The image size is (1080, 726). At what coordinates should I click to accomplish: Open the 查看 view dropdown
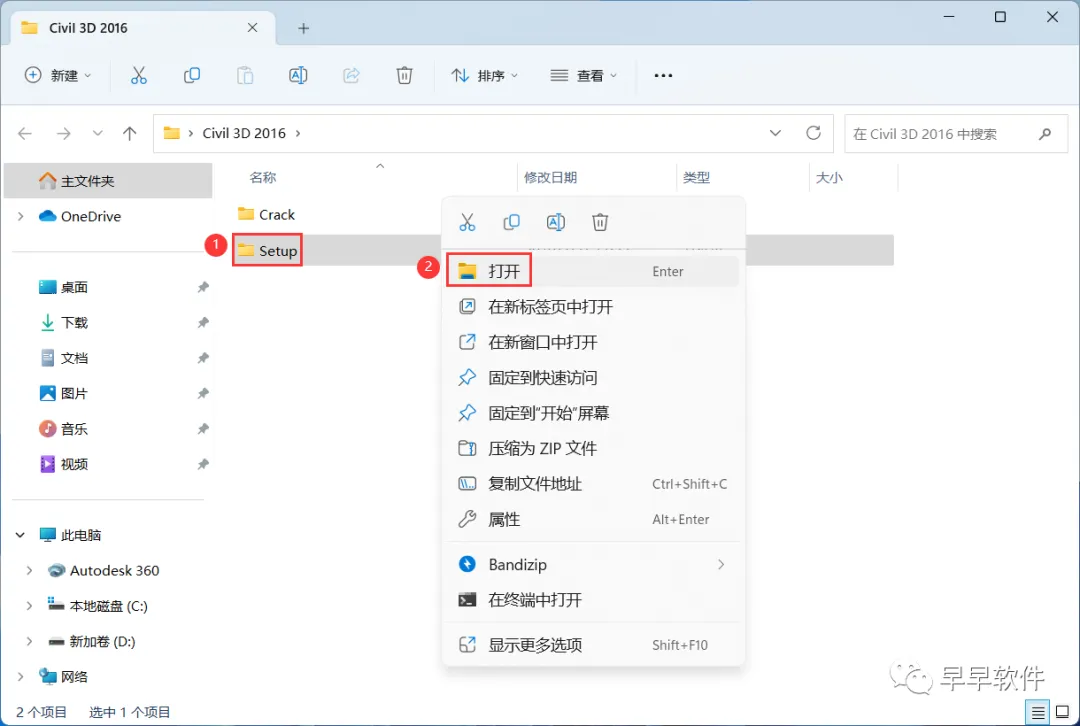tap(583, 75)
